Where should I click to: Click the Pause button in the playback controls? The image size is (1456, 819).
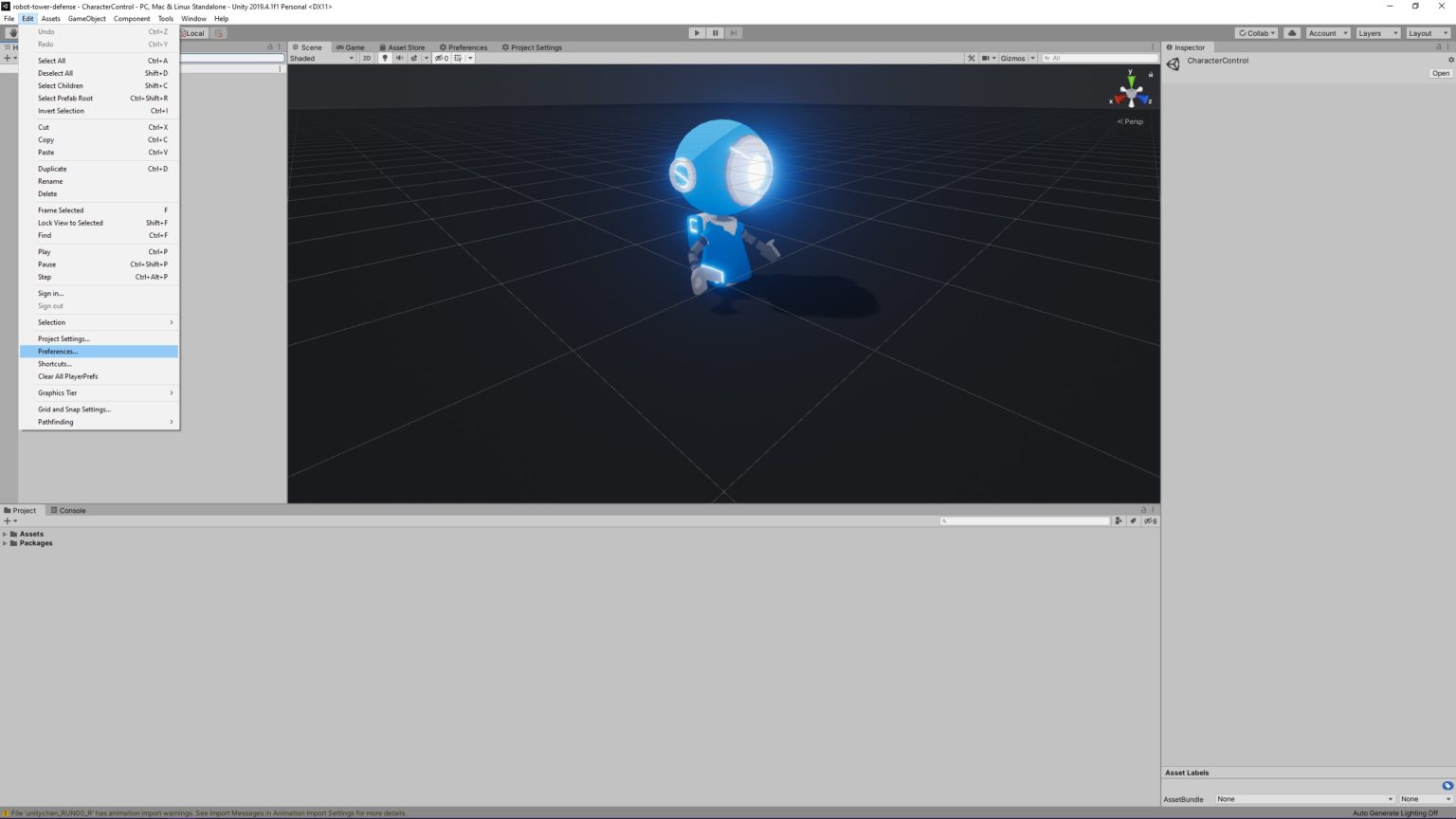[715, 32]
